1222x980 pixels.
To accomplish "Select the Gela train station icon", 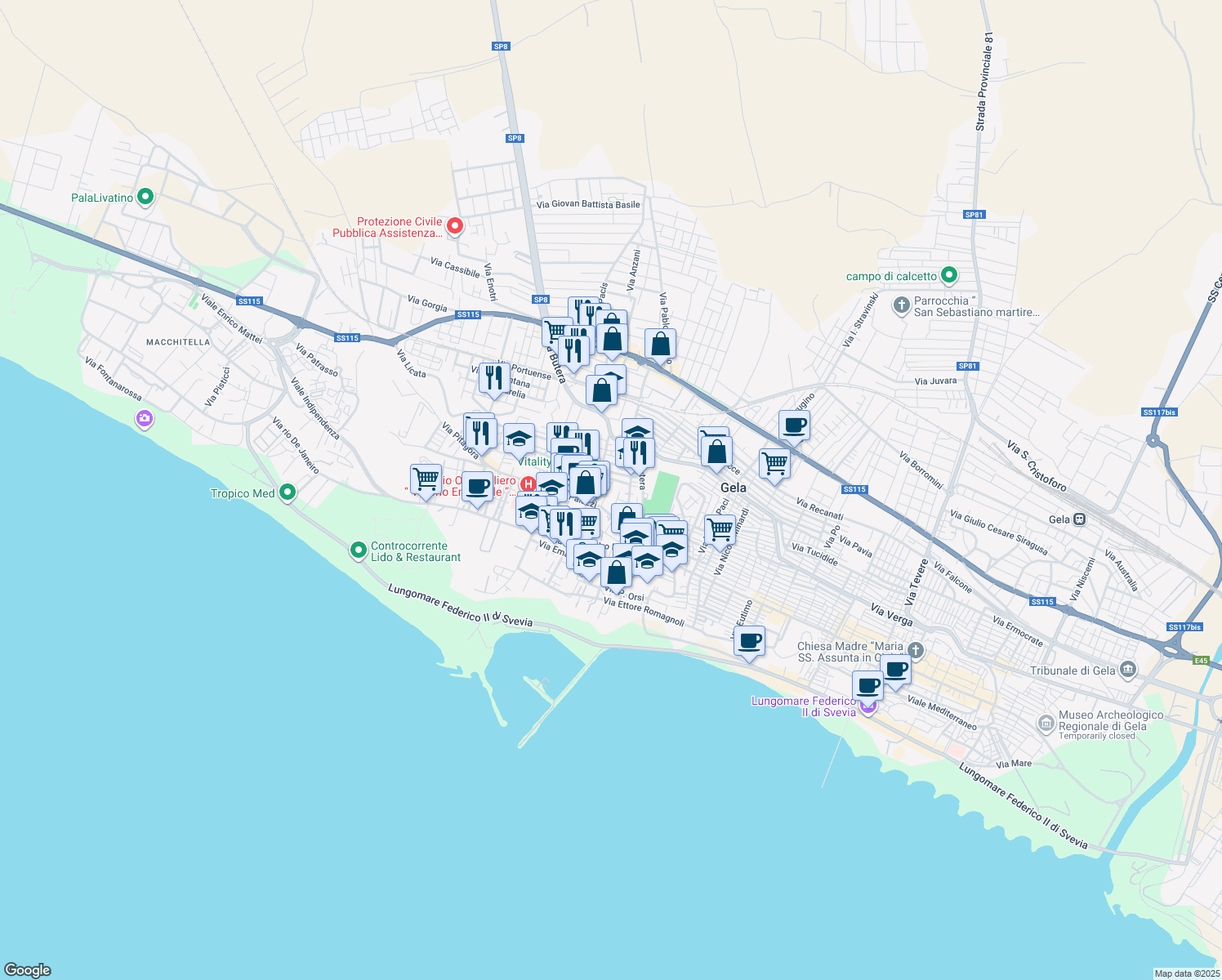I will 1078,519.
